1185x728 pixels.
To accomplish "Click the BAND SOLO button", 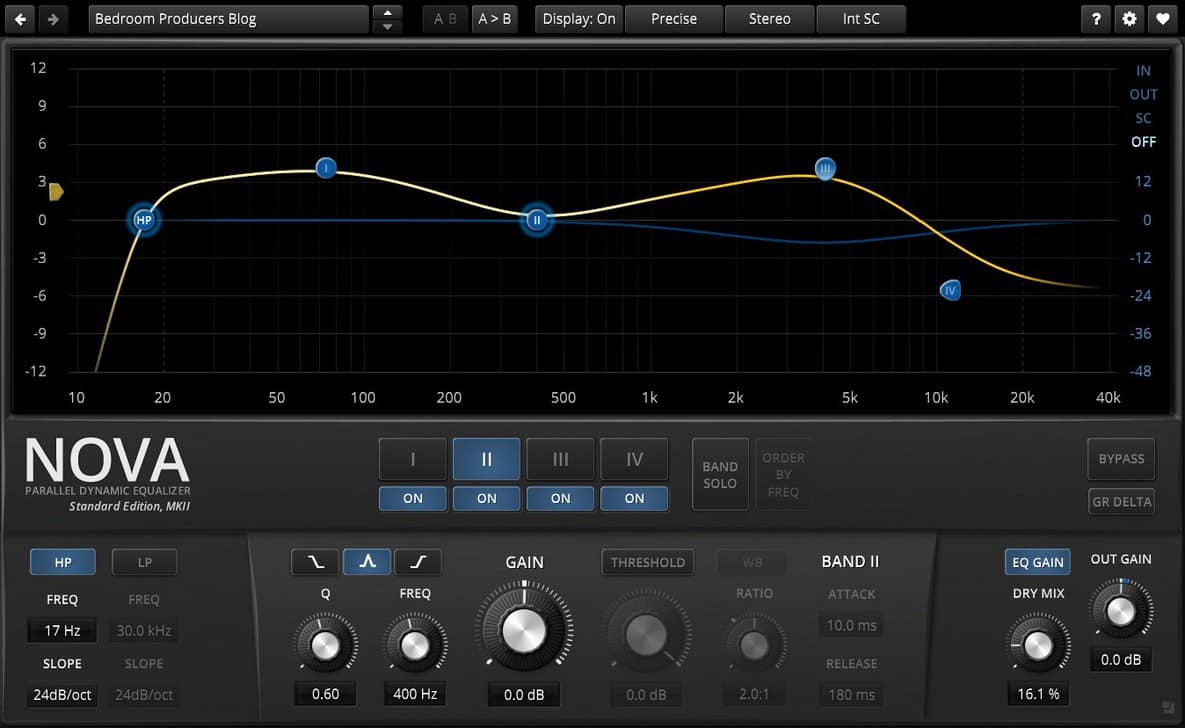I will 720,474.
